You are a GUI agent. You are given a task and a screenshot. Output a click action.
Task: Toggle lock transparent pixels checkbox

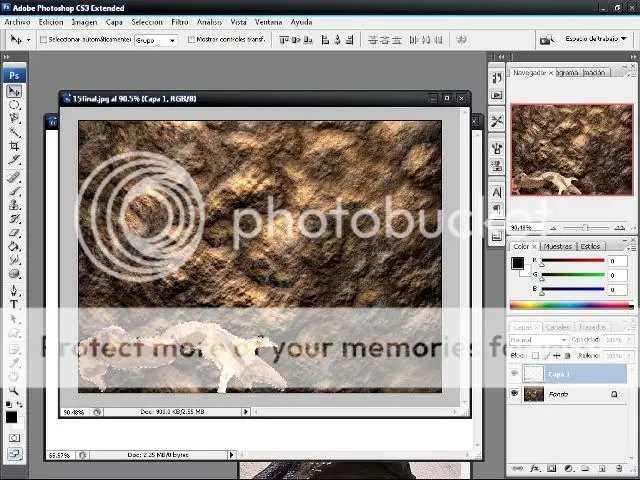[535, 356]
